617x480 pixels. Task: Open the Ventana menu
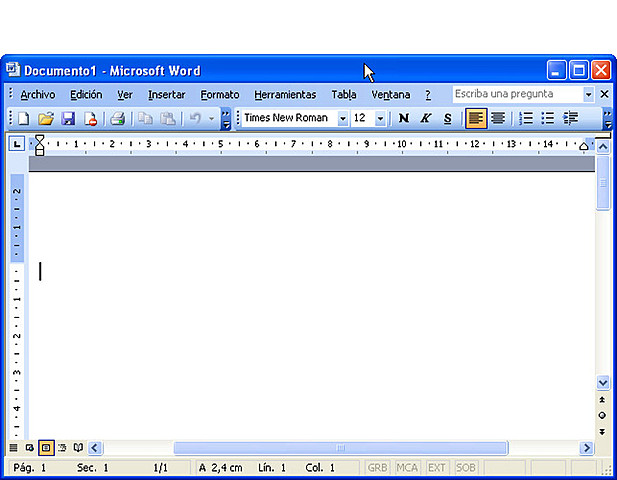390,95
